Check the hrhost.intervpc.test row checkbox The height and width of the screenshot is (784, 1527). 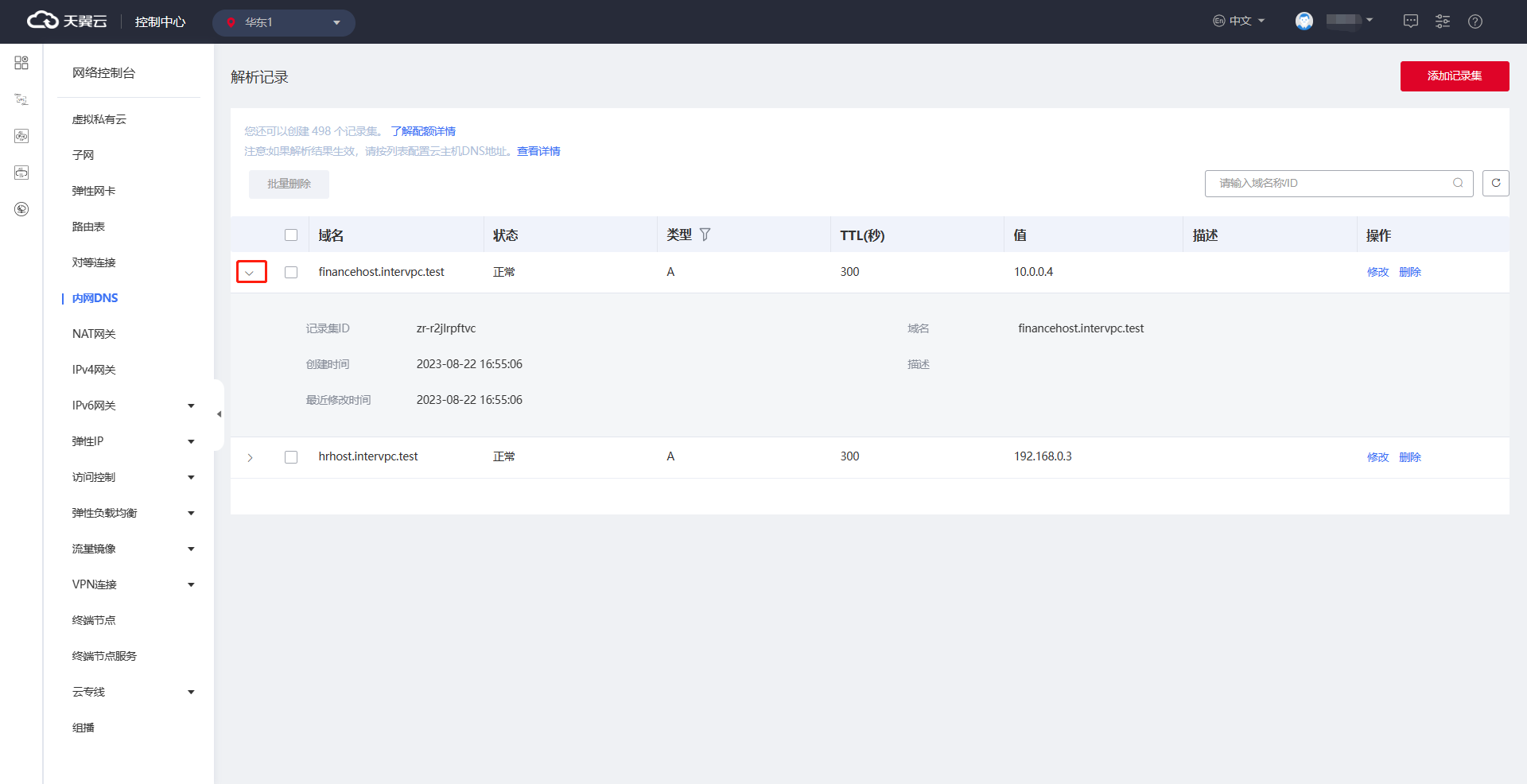click(x=291, y=457)
